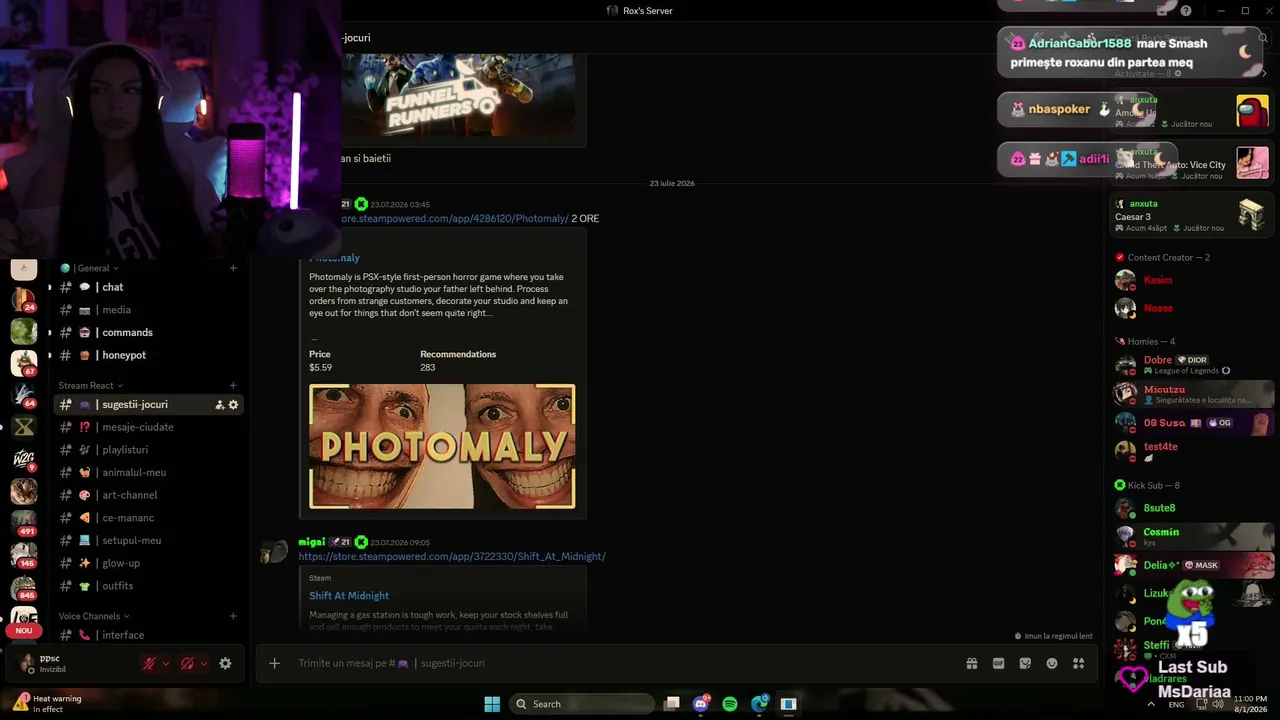The image size is (1280, 720).
Task: Open the server with 145 notifications badge
Action: point(24,555)
